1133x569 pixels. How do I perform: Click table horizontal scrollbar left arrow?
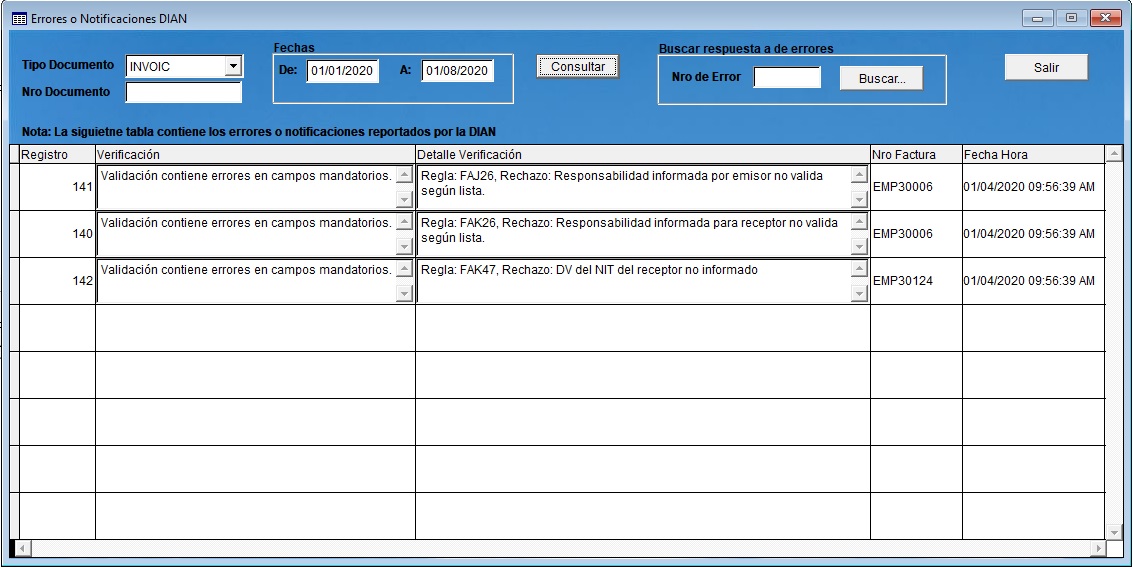tap(21, 548)
